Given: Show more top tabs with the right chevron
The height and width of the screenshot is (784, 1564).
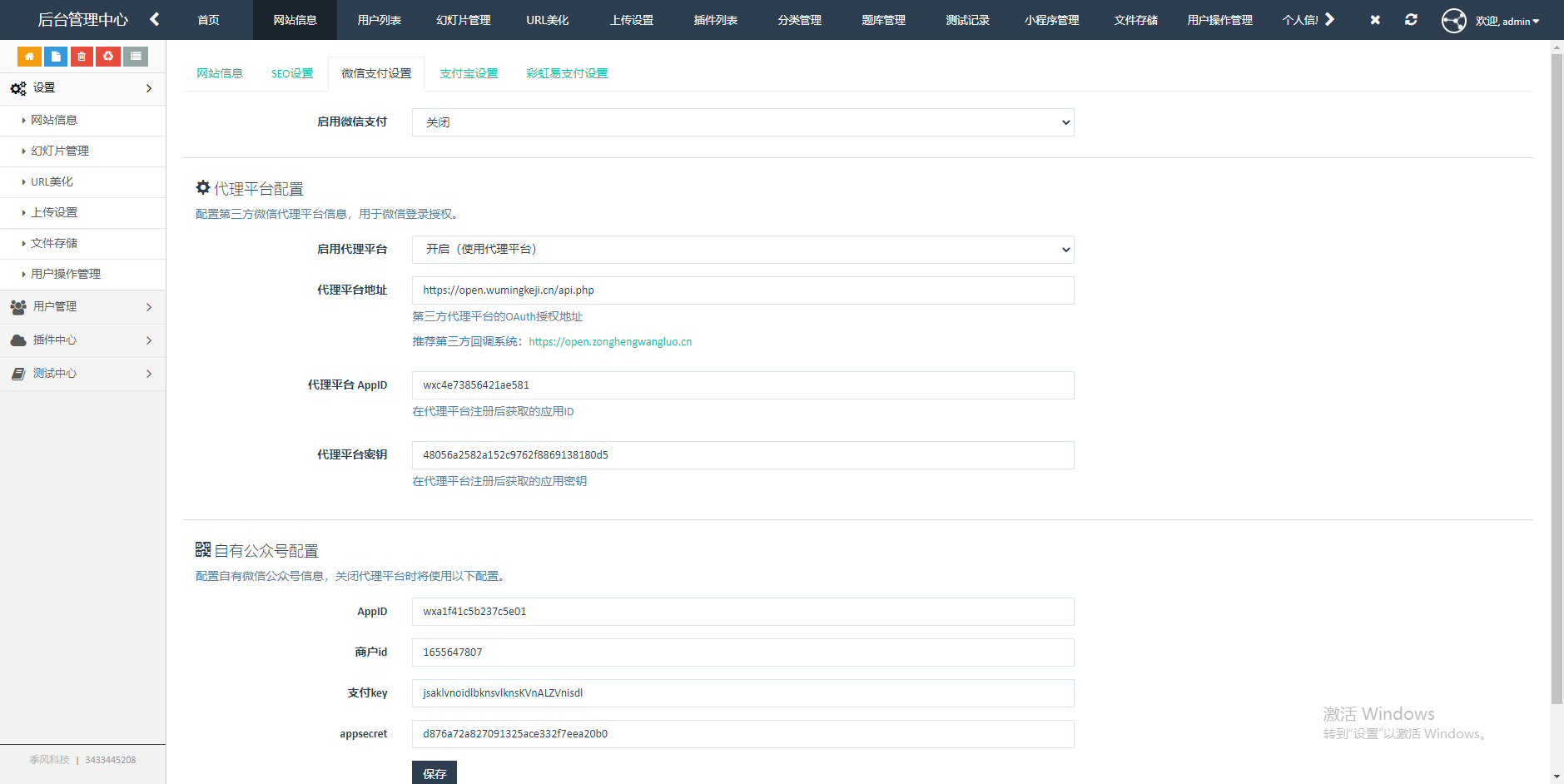Looking at the screenshot, I should point(1329,19).
